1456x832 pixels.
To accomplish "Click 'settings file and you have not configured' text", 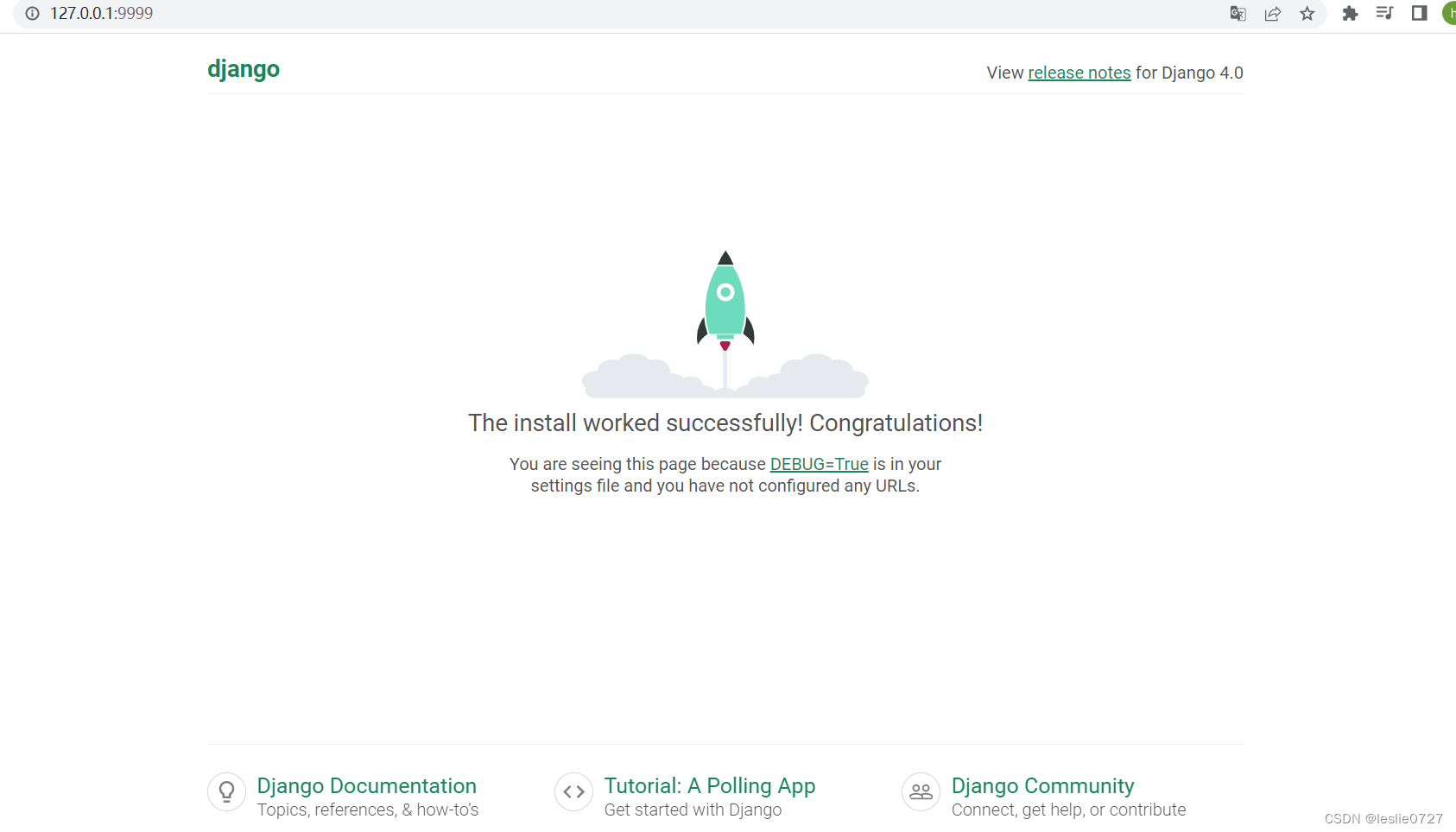I will pos(686,486).
